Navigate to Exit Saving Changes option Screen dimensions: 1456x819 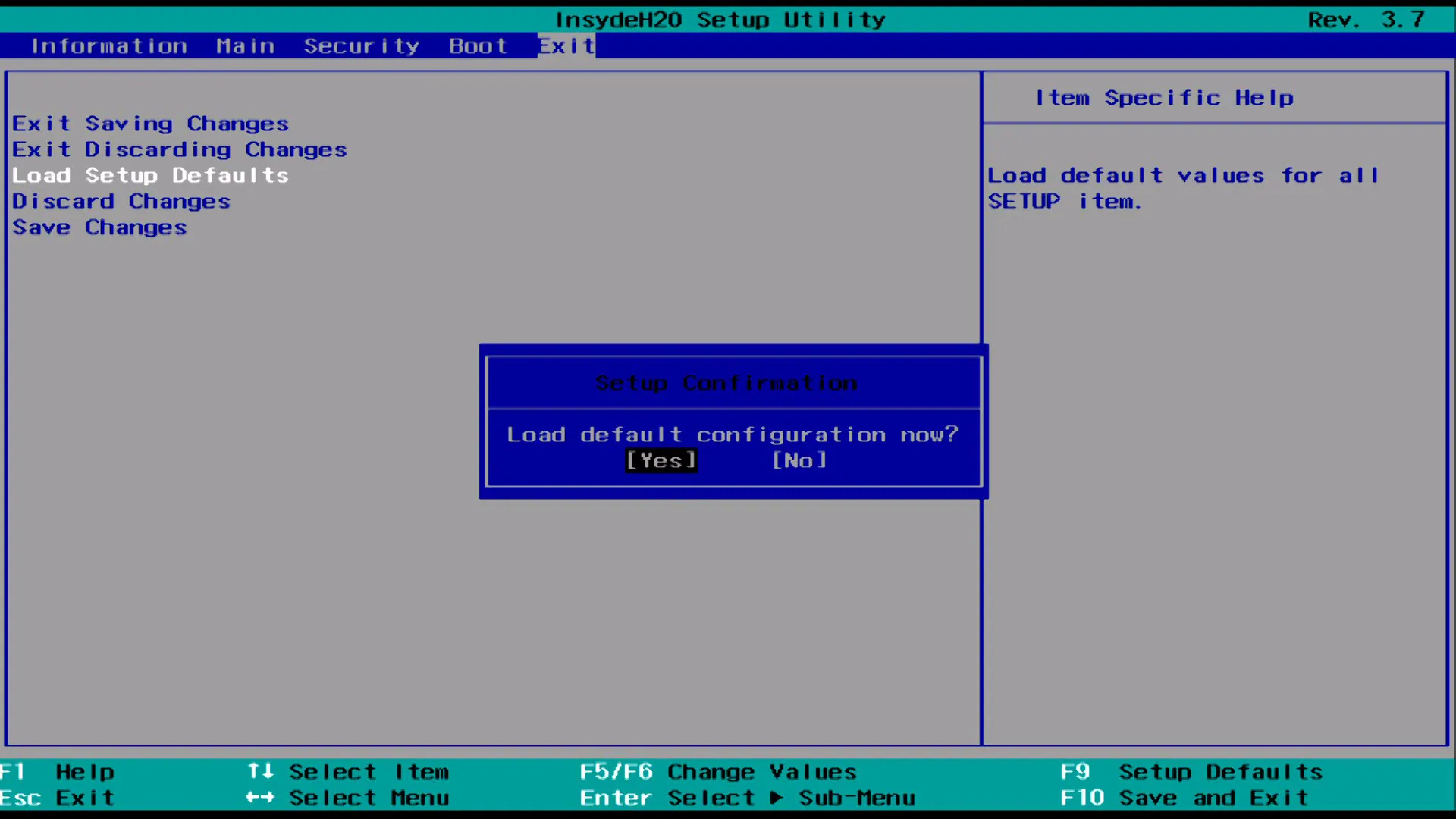click(151, 122)
